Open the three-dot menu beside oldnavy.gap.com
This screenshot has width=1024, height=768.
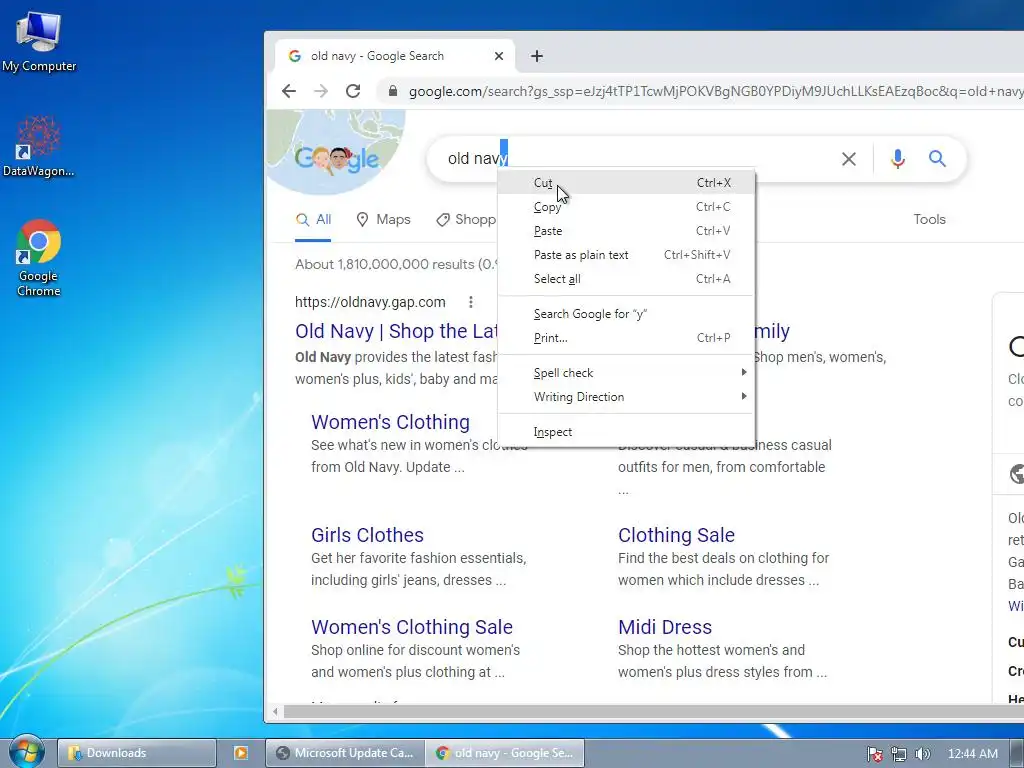click(x=471, y=302)
